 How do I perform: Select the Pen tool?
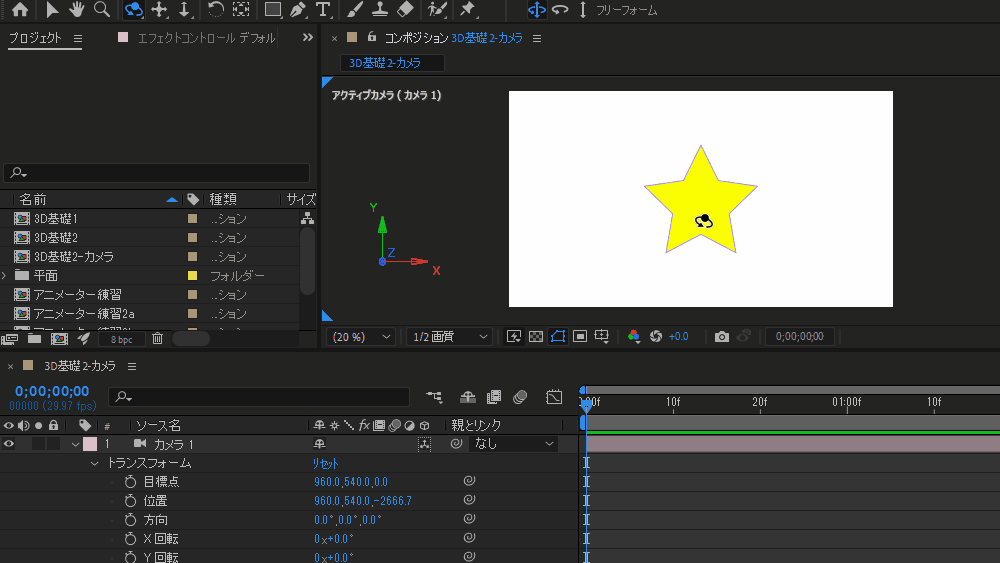tap(298, 10)
